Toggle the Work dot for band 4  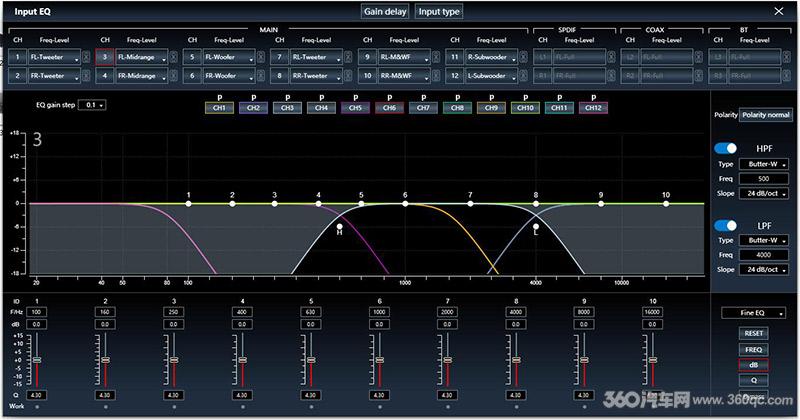(242, 407)
